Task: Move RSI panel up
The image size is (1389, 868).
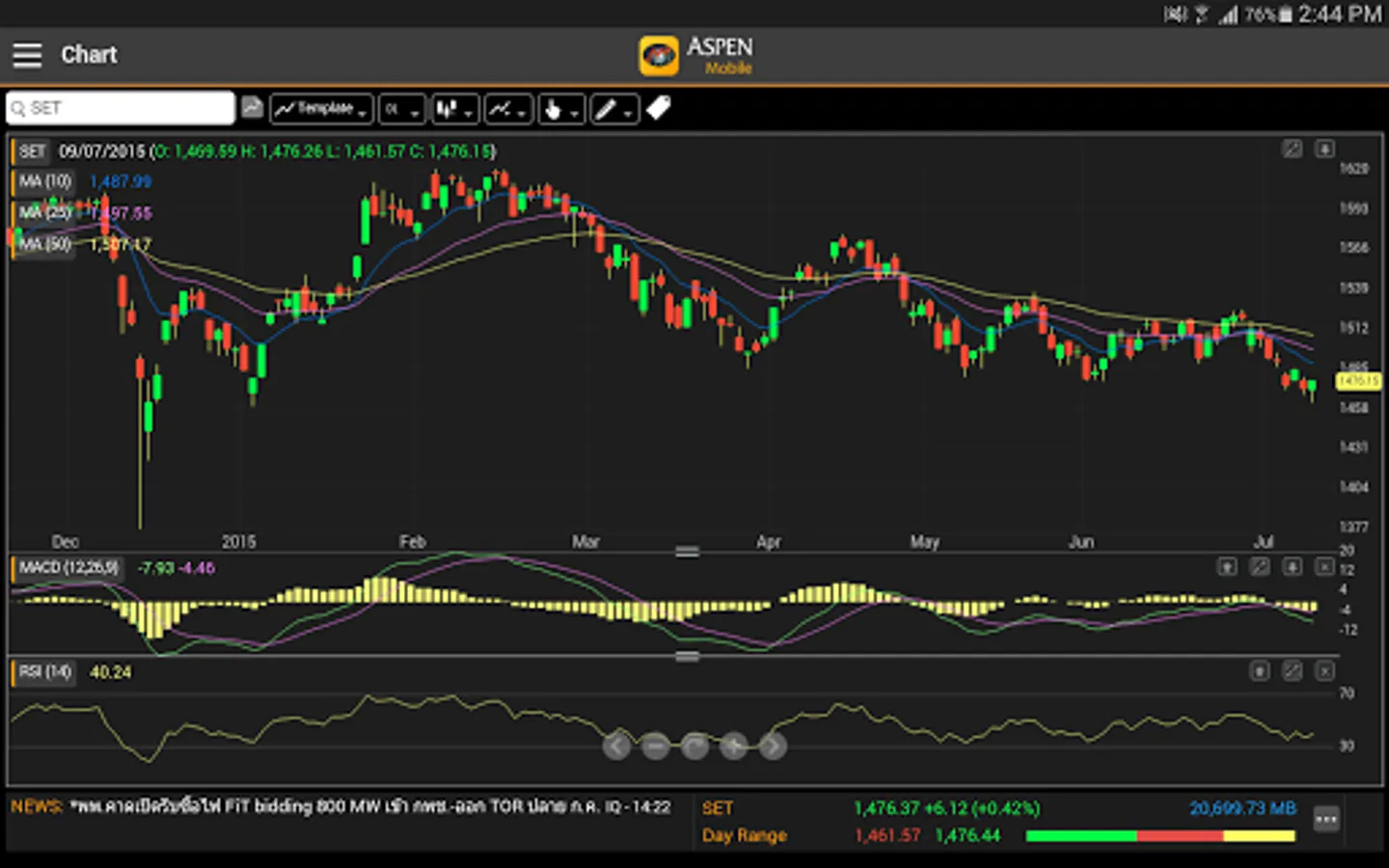Action: tap(1260, 671)
